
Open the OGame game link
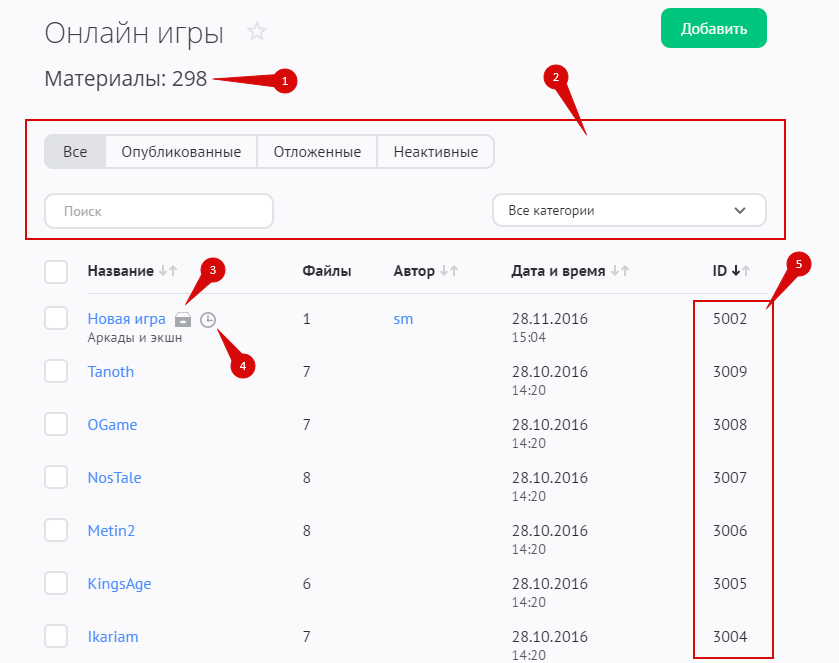112,425
